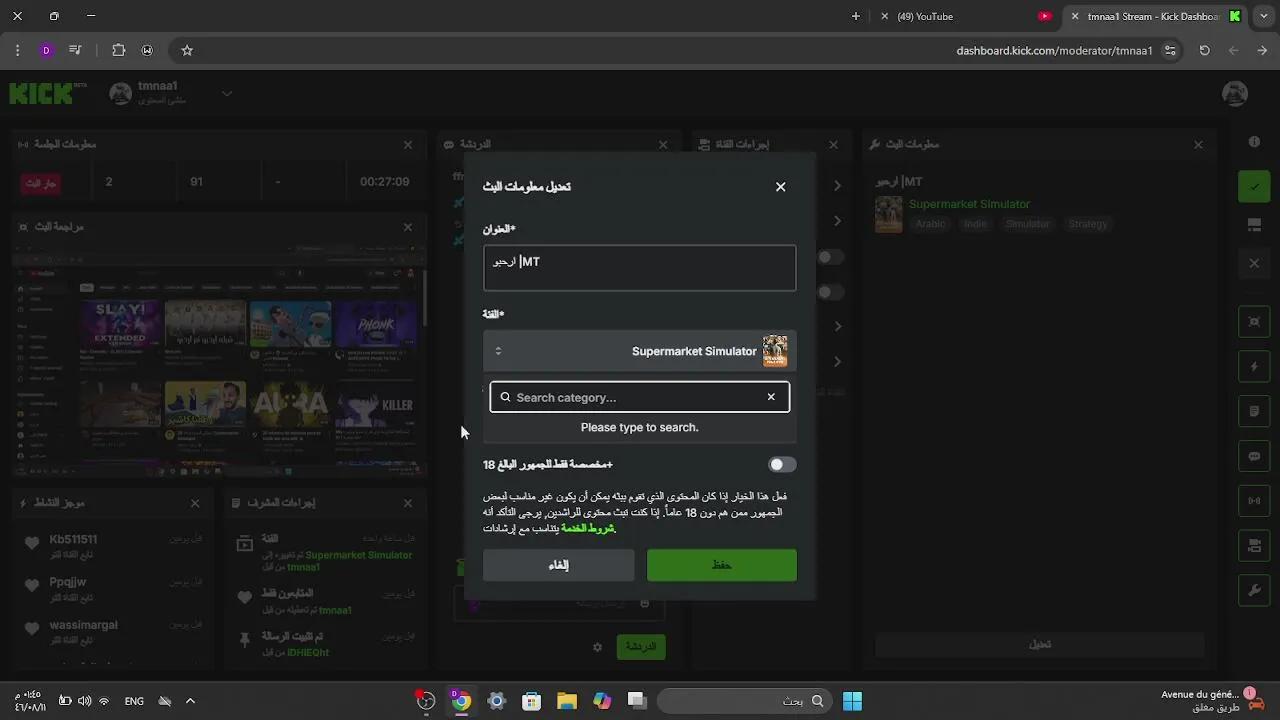Click the lightning bolt sidebar icon
This screenshot has height=720, width=1280.
(x=1254, y=367)
